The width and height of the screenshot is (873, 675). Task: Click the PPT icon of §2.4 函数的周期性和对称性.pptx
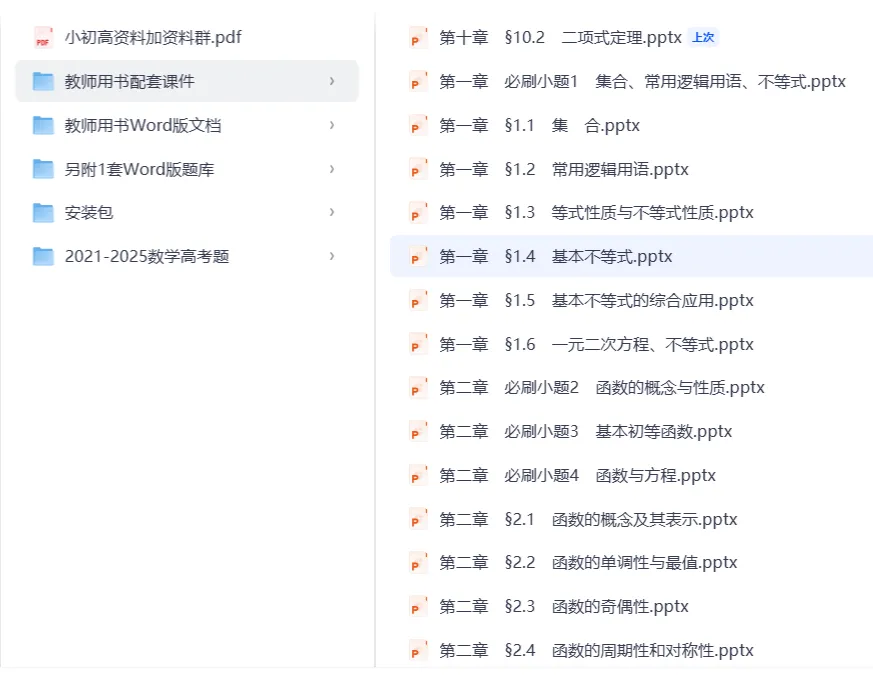418,650
